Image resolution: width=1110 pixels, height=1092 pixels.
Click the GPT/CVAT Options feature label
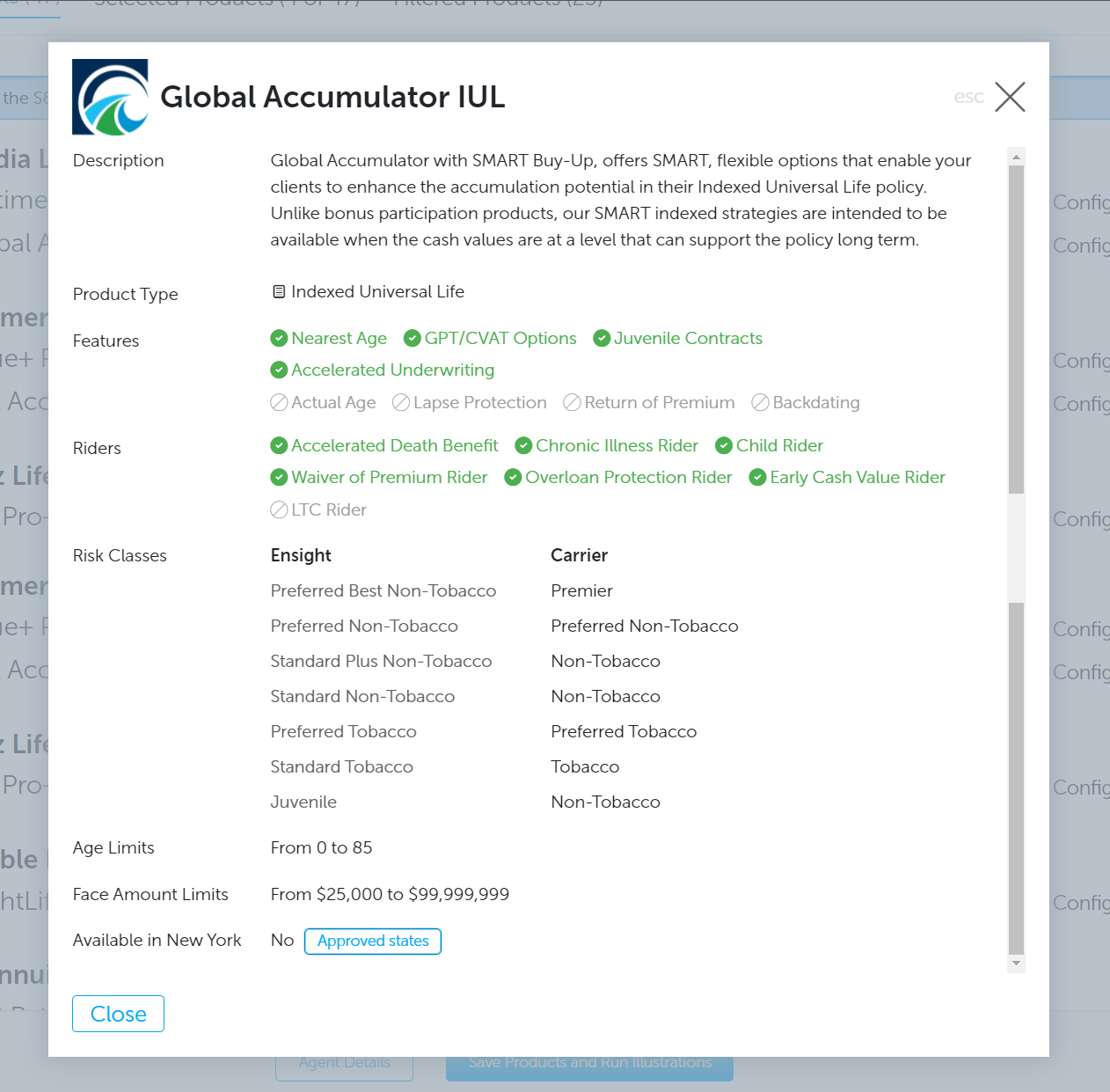coord(500,338)
